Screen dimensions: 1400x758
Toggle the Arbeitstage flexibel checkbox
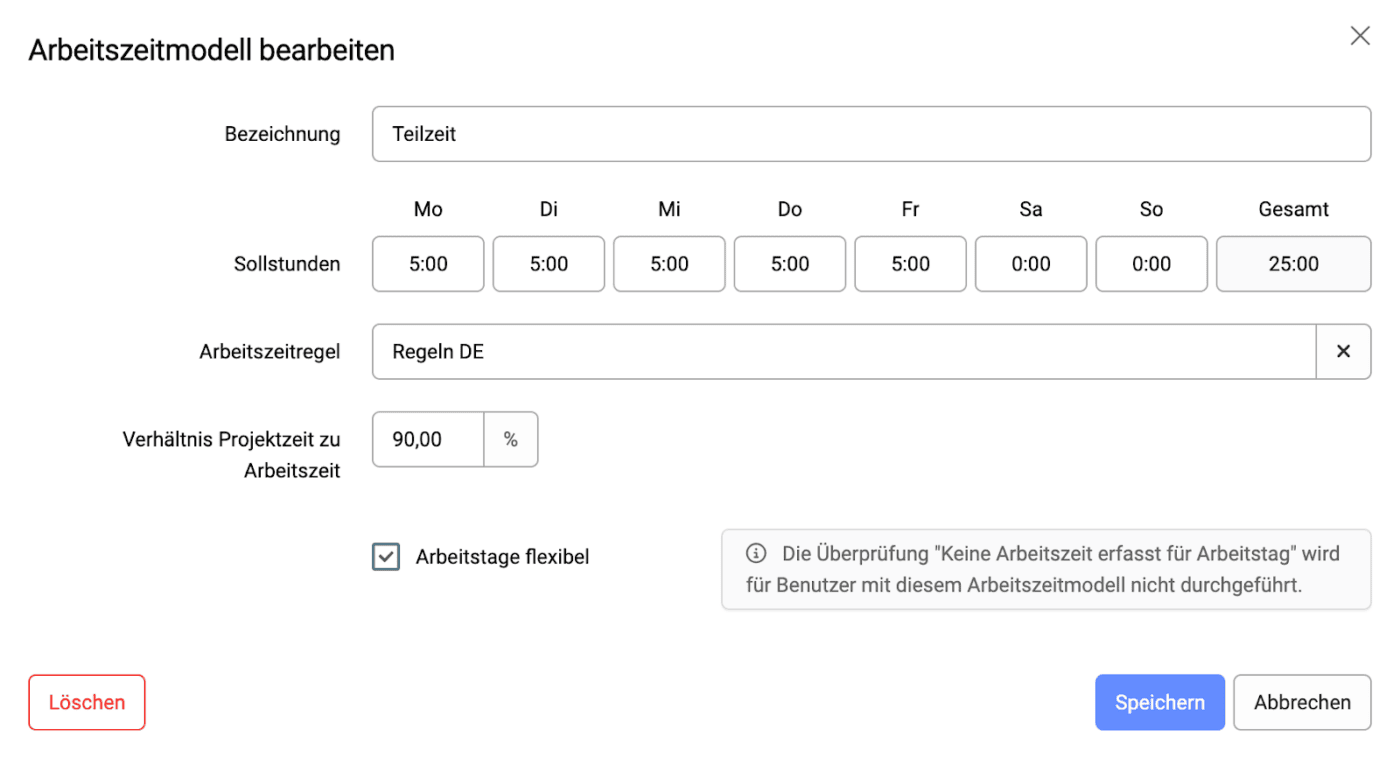tap(386, 557)
